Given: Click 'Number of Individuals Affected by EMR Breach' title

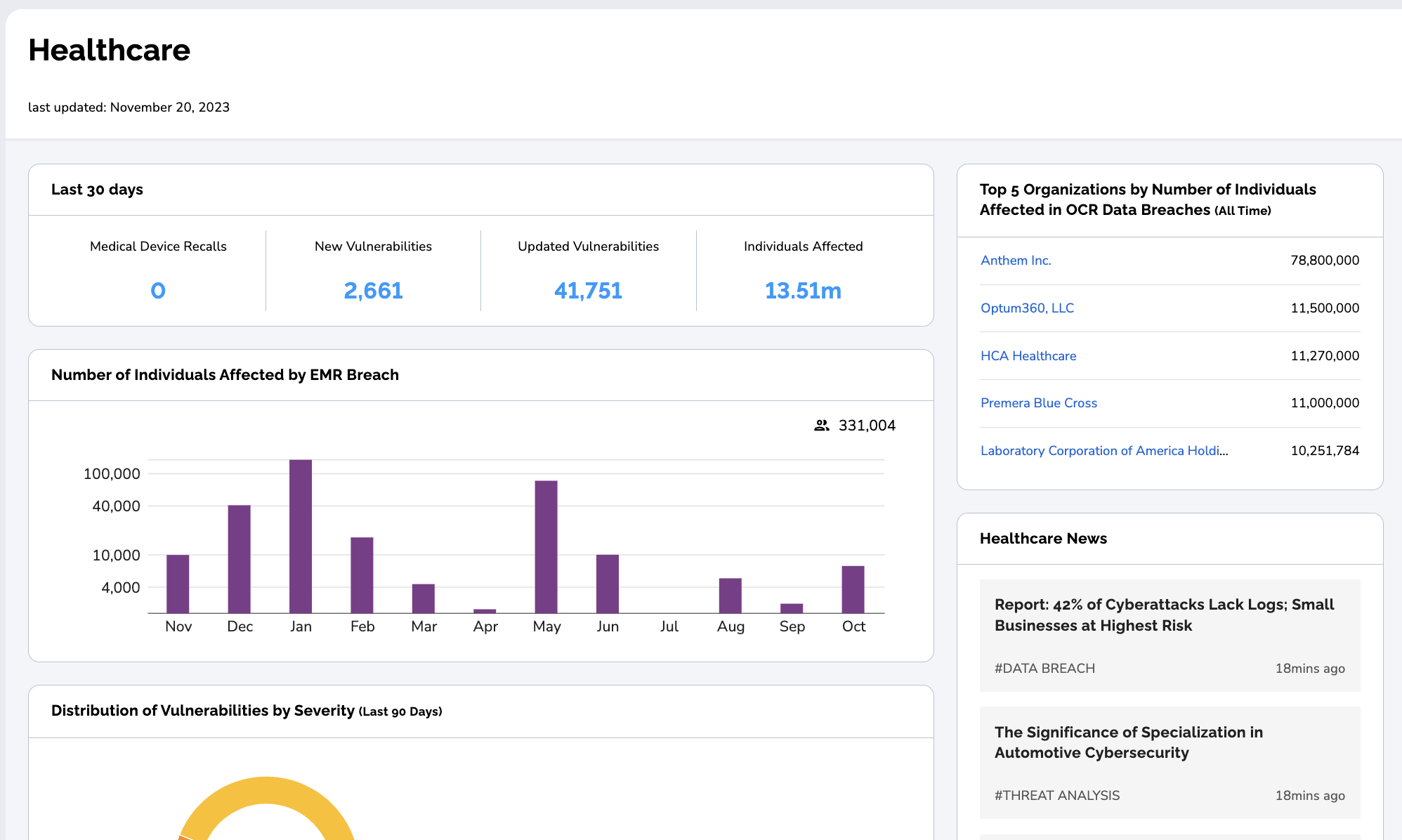Looking at the screenshot, I should pyautogui.click(x=225, y=375).
